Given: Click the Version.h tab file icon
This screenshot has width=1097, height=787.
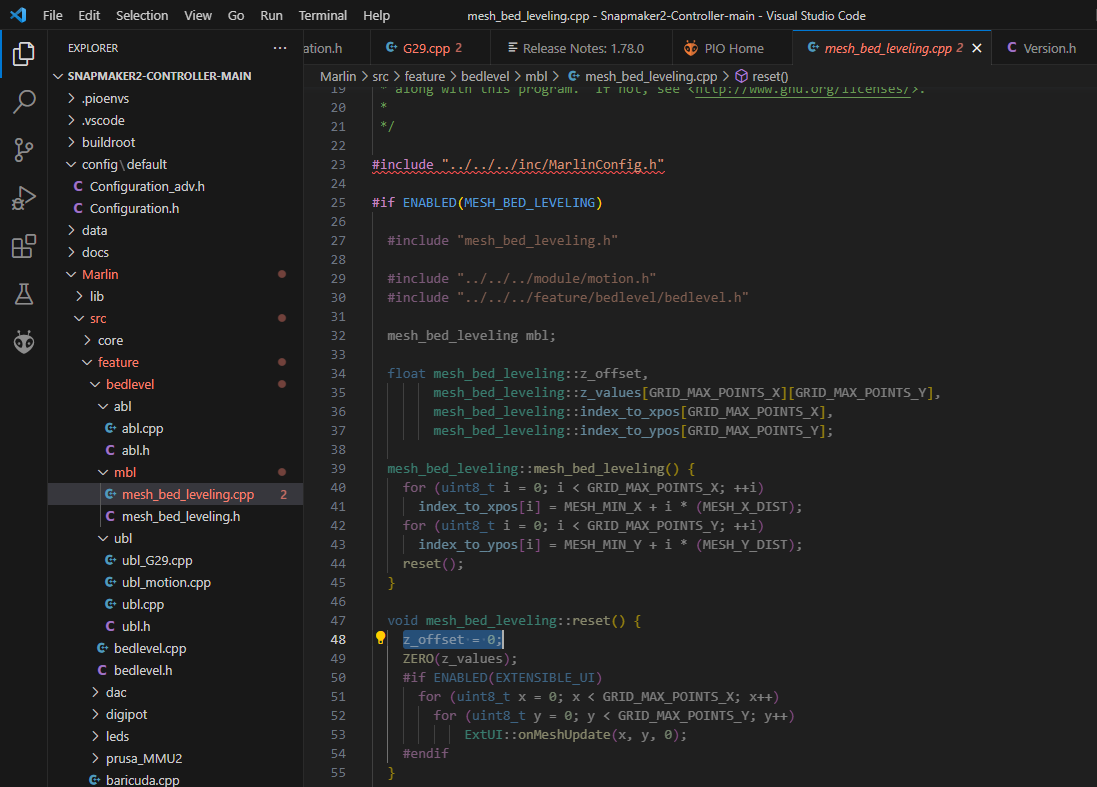Looking at the screenshot, I should [1012, 48].
